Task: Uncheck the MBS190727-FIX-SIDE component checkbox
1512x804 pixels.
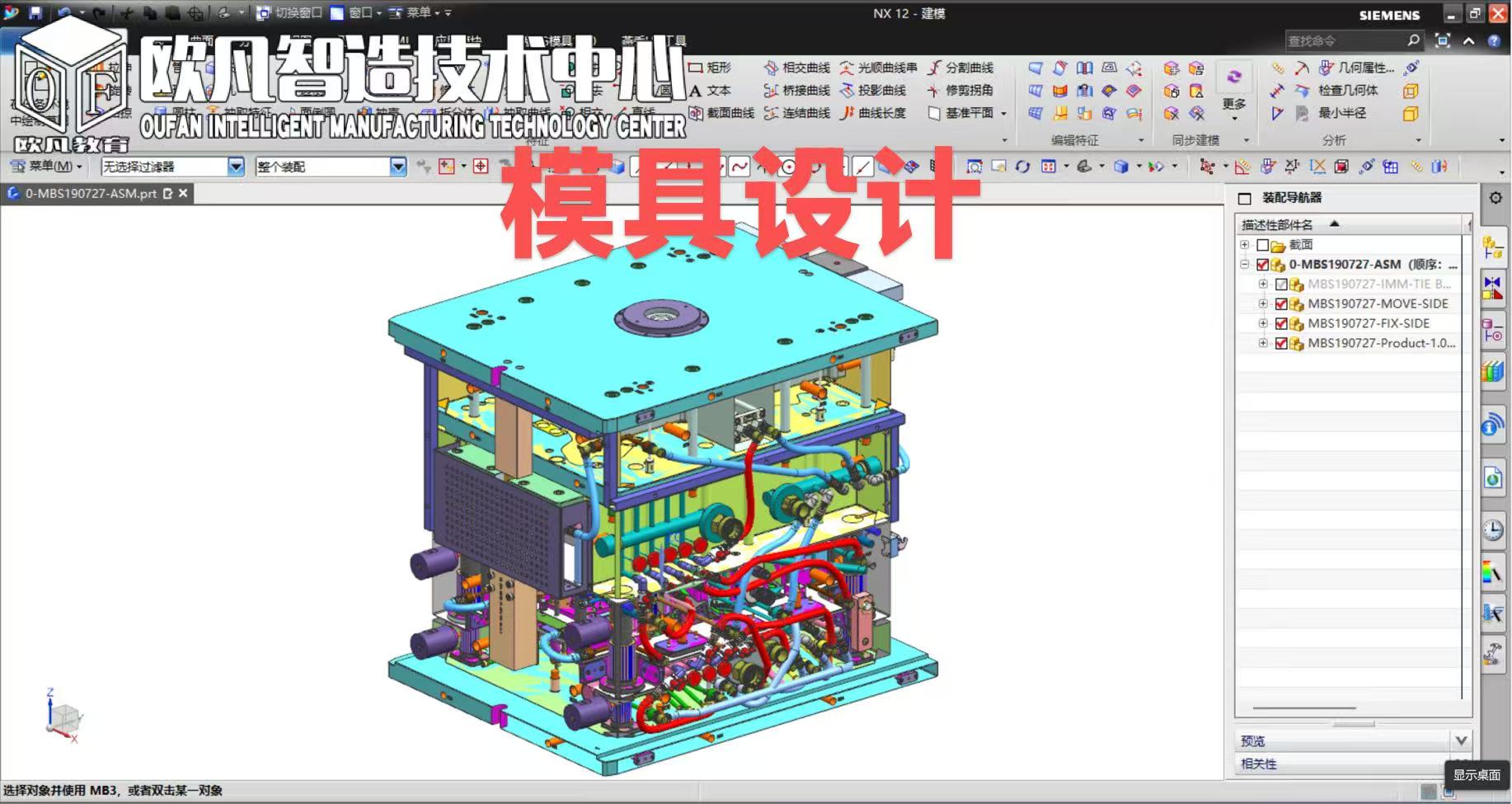Action: 1281,324
